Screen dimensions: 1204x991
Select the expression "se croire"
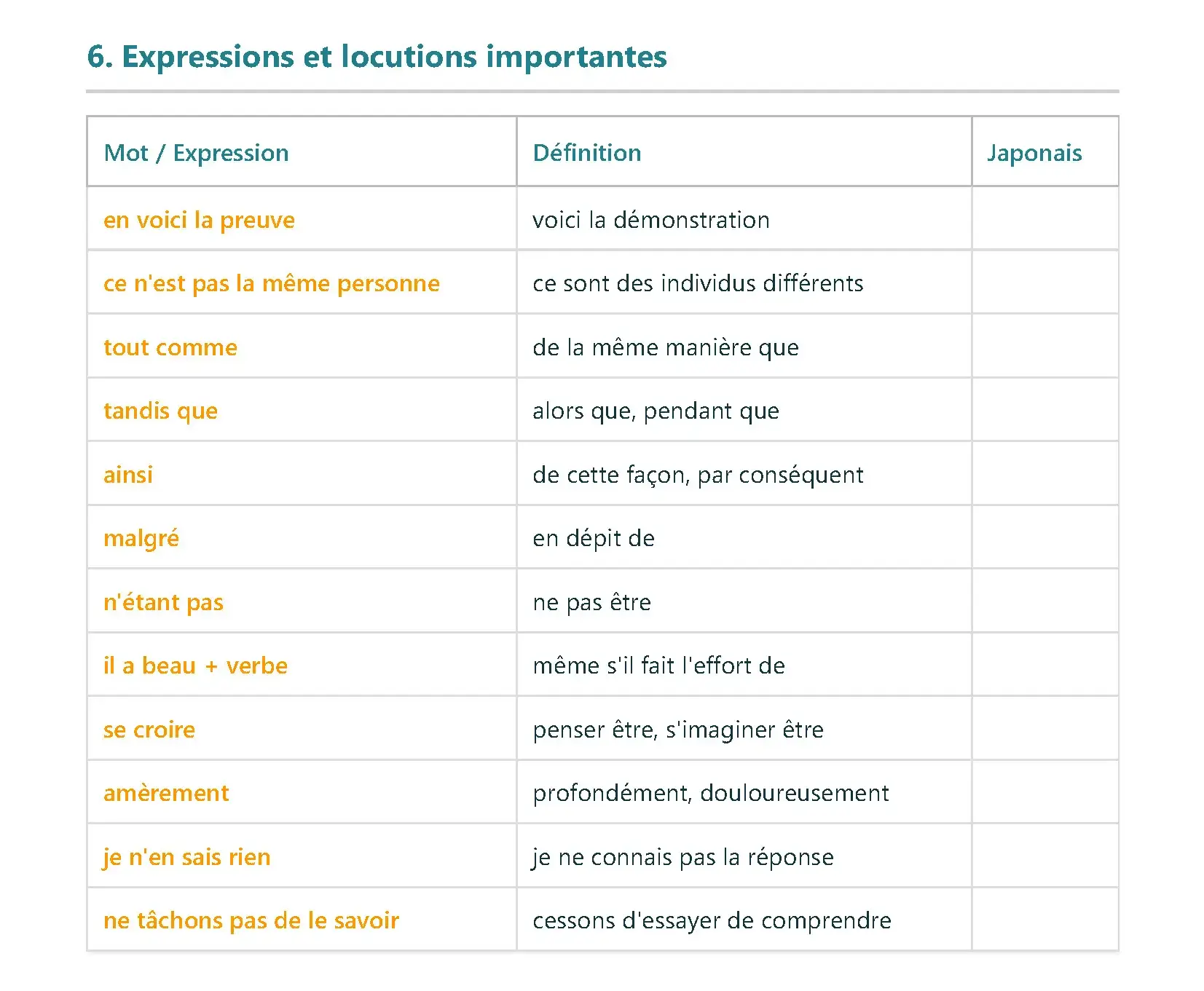coord(149,730)
